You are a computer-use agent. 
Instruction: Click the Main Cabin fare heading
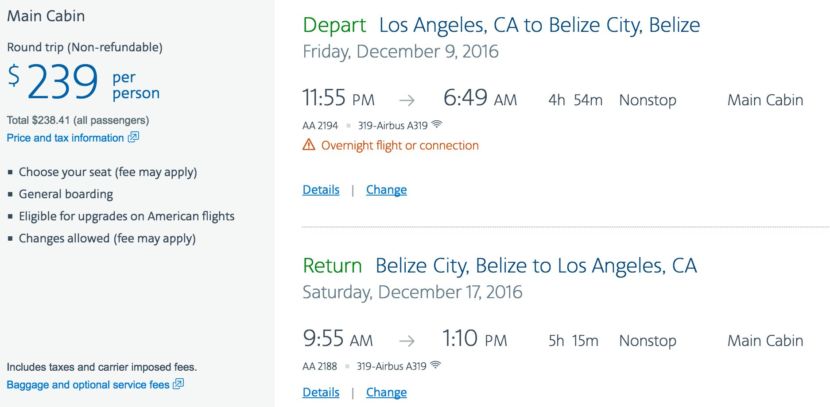(x=46, y=16)
